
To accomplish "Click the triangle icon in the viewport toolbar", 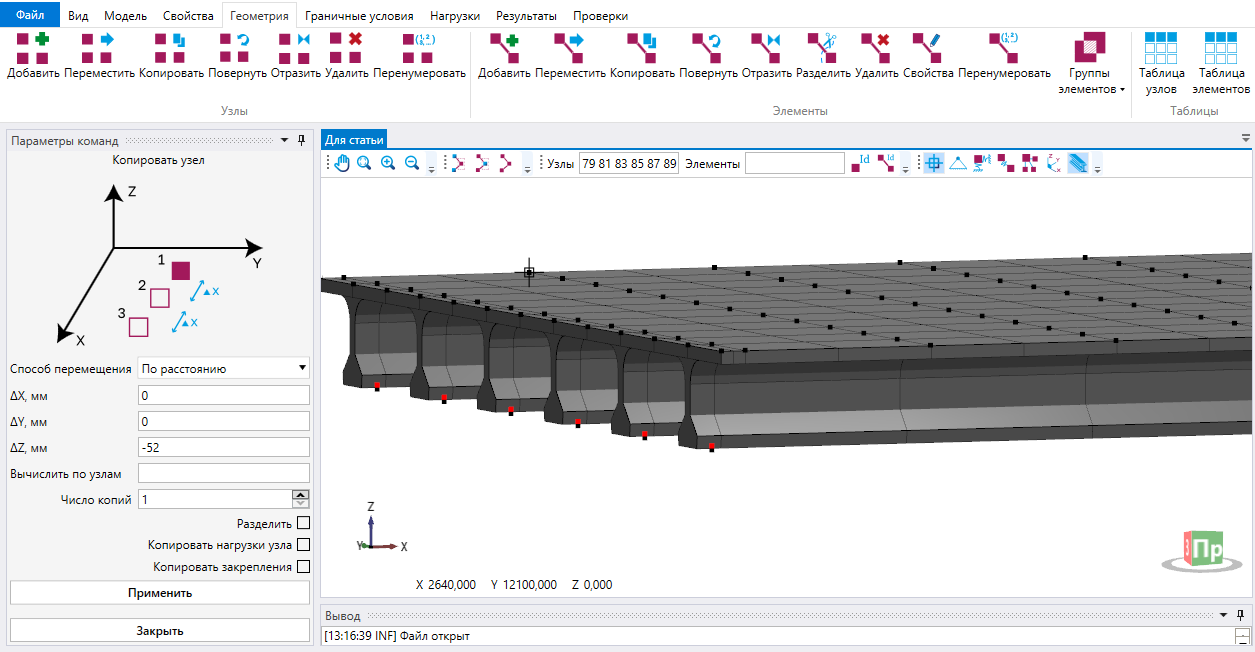I will (956, 164).
